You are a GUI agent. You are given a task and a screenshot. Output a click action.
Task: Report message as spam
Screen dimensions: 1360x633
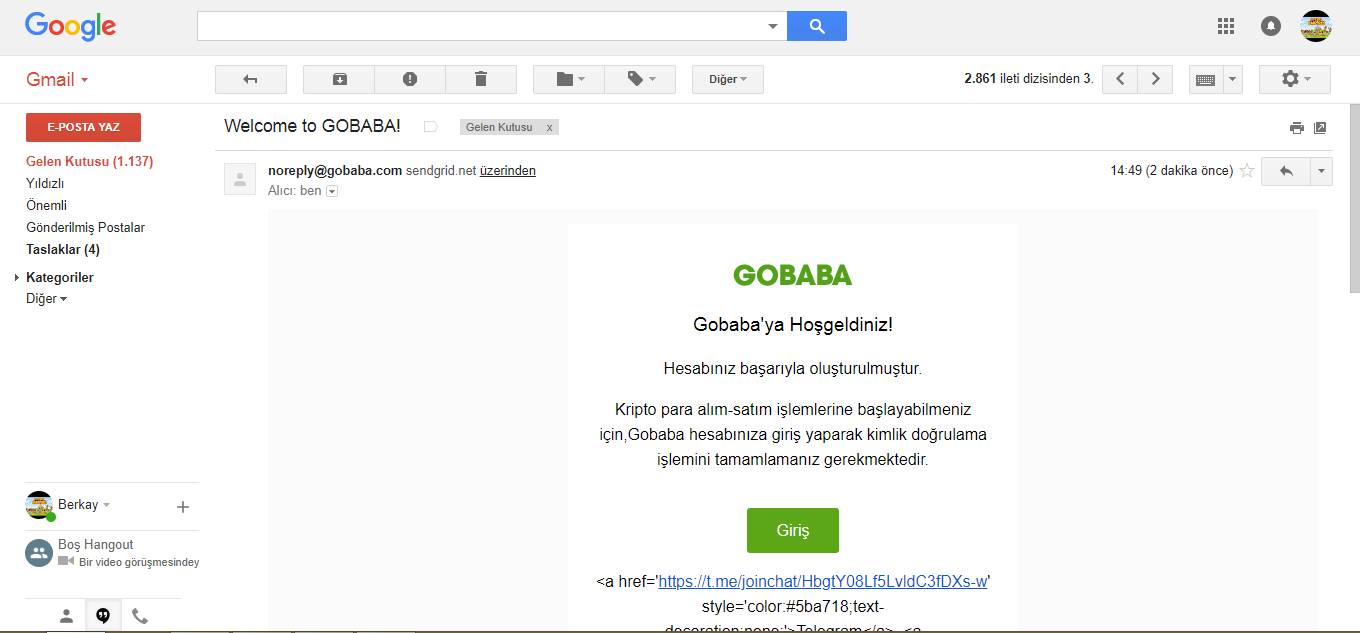410,79
